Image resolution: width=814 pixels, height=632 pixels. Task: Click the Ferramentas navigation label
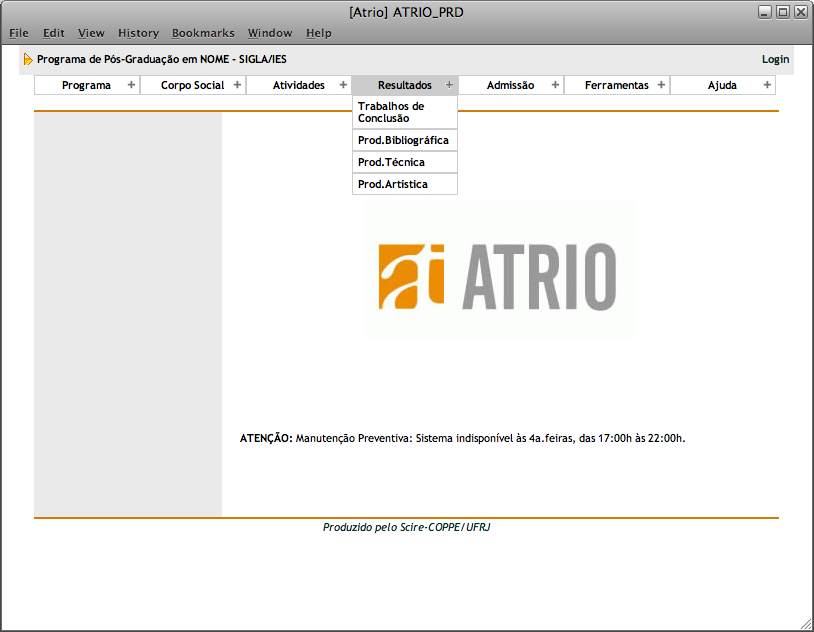(x=616, y=85)
